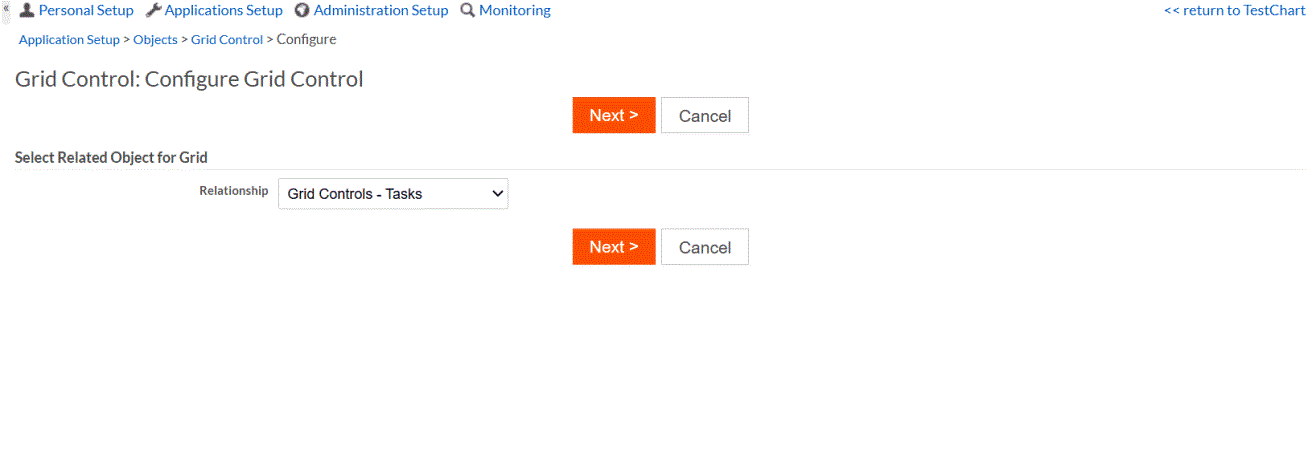Open the Personal Setup menu

[85, 10]
